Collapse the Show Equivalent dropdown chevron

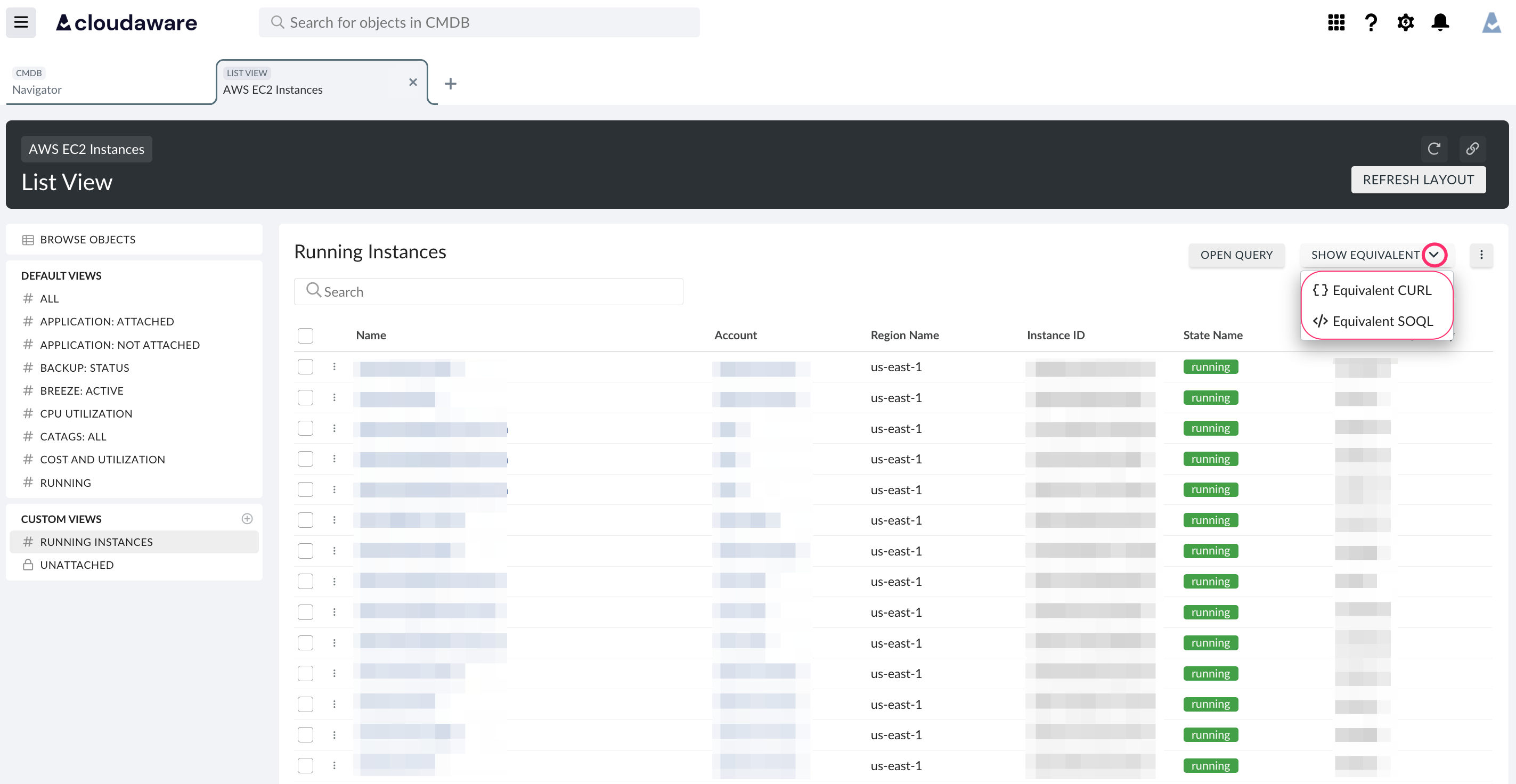pyautogui.click(x=1434, y=255)
